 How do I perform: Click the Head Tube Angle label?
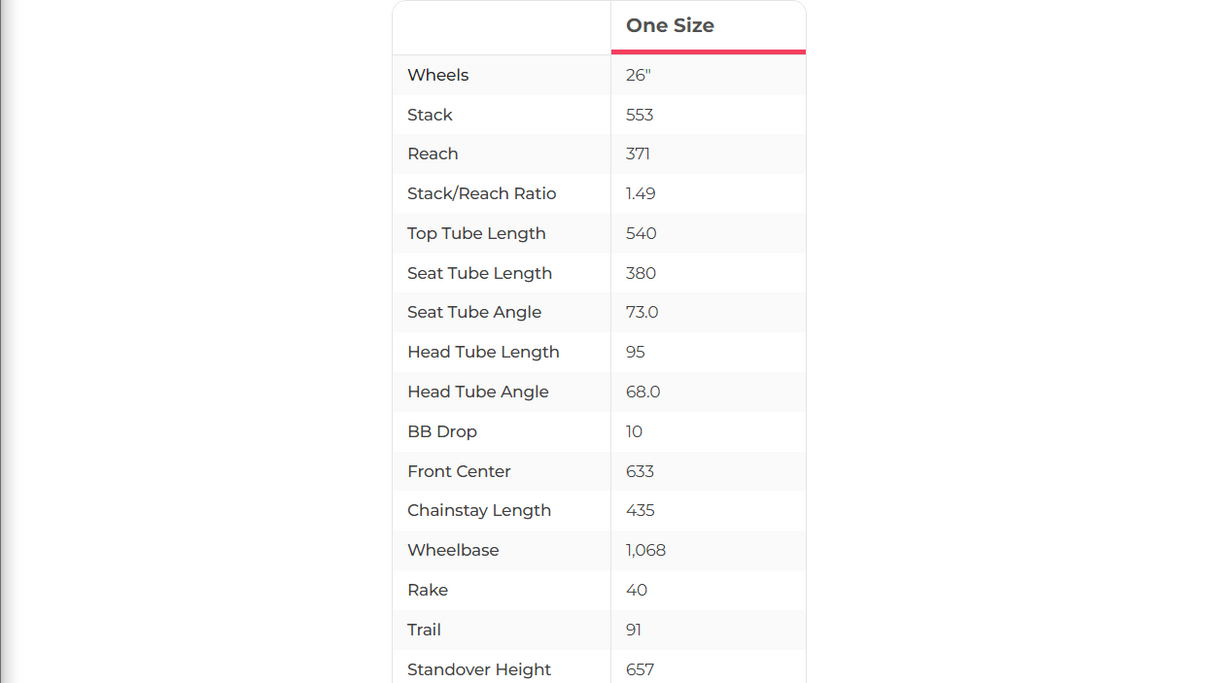pyautogui.click(x=478, y=392)
